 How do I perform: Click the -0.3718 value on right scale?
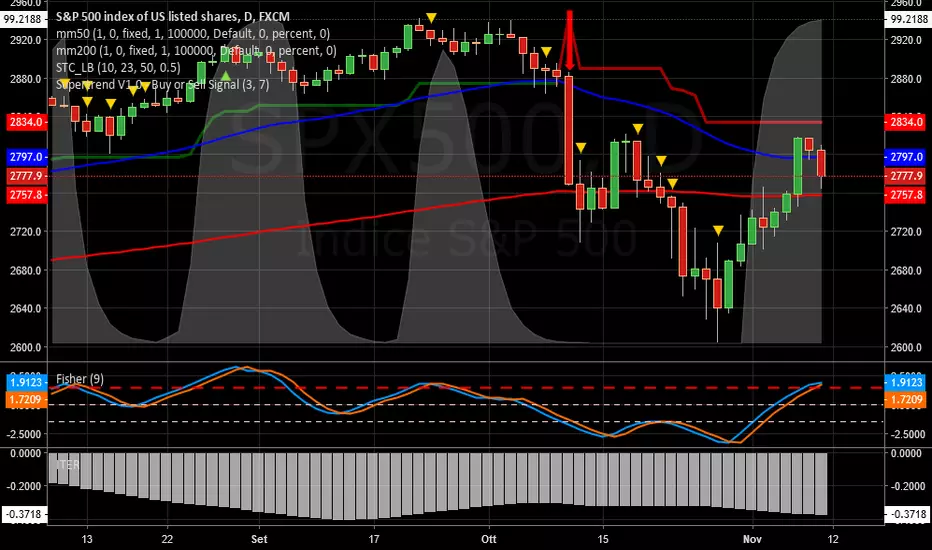(x=907, y=514)
